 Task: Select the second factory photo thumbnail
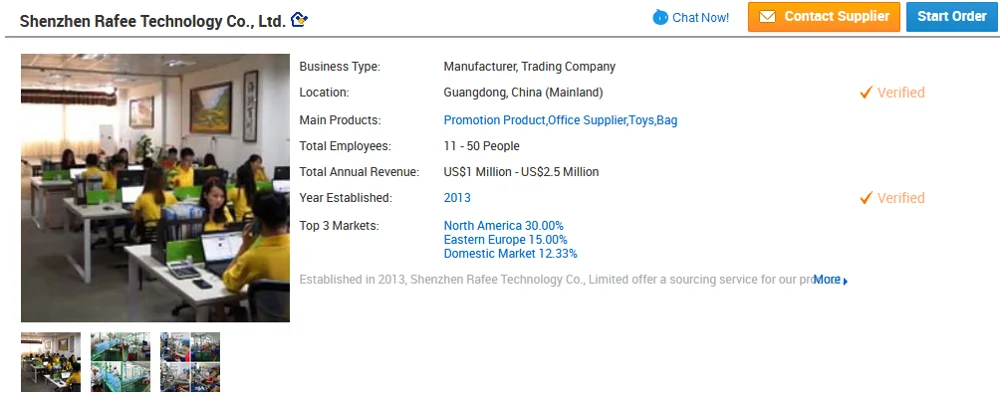(x=121, y=362)
